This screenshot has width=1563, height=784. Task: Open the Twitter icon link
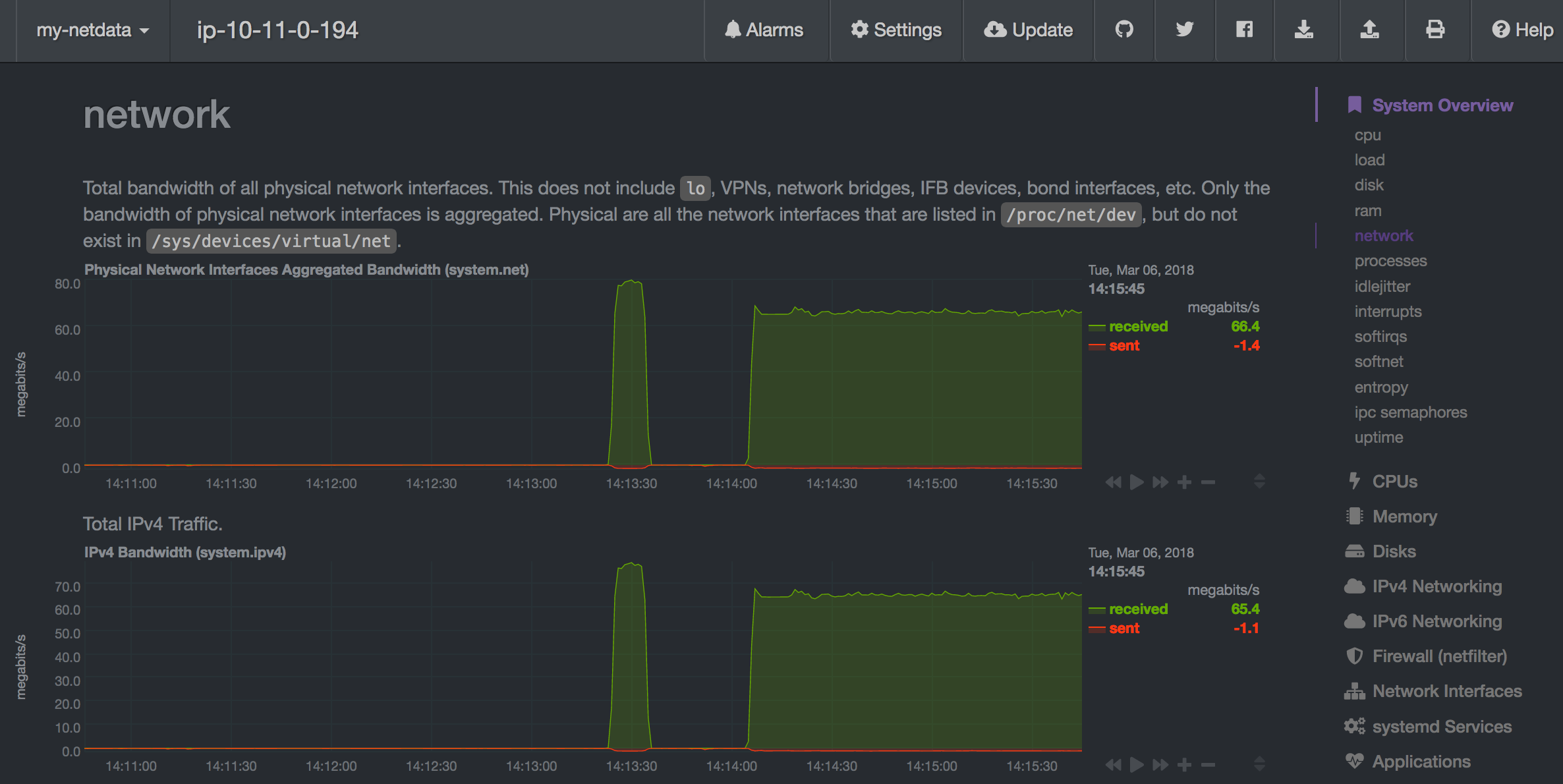click(1185, 30)
